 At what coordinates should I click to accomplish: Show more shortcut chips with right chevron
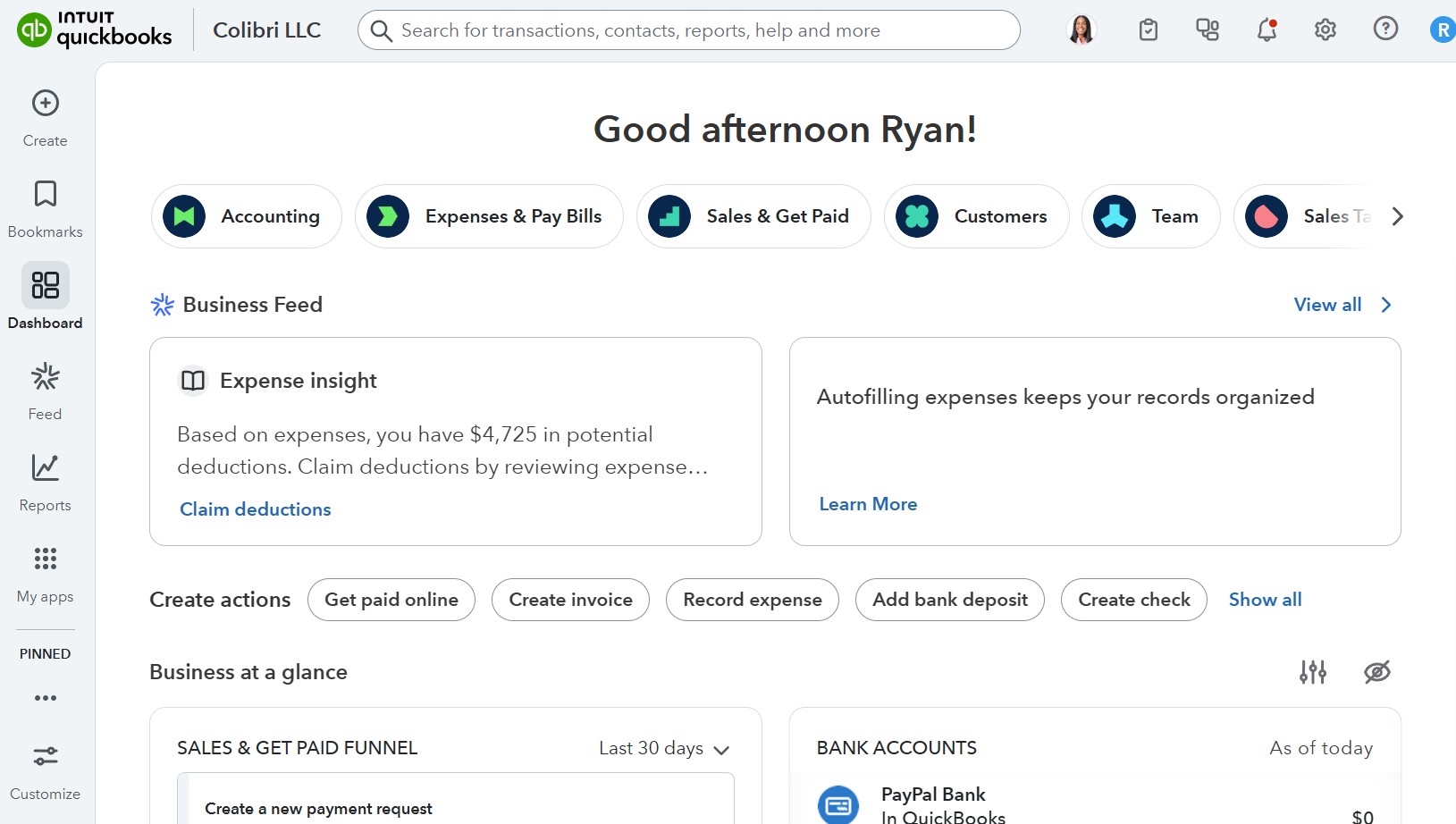1398,216
